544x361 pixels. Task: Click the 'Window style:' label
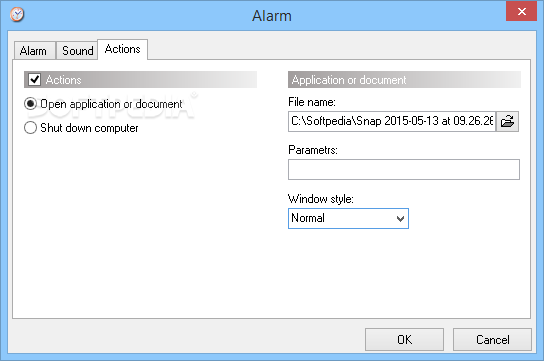coord(321,199)
